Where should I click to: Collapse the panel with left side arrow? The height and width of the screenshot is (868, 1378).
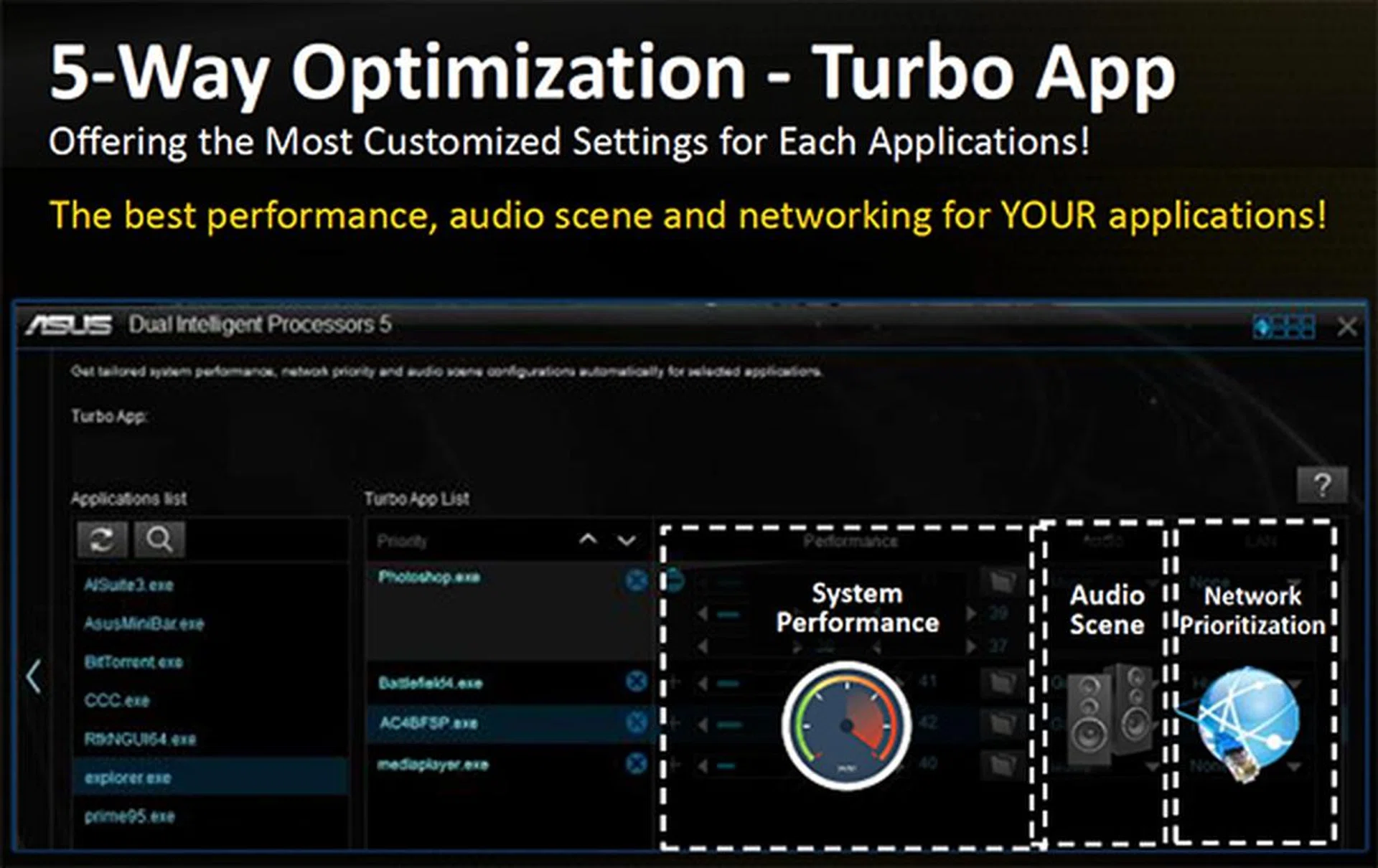(x=33, y=676)
